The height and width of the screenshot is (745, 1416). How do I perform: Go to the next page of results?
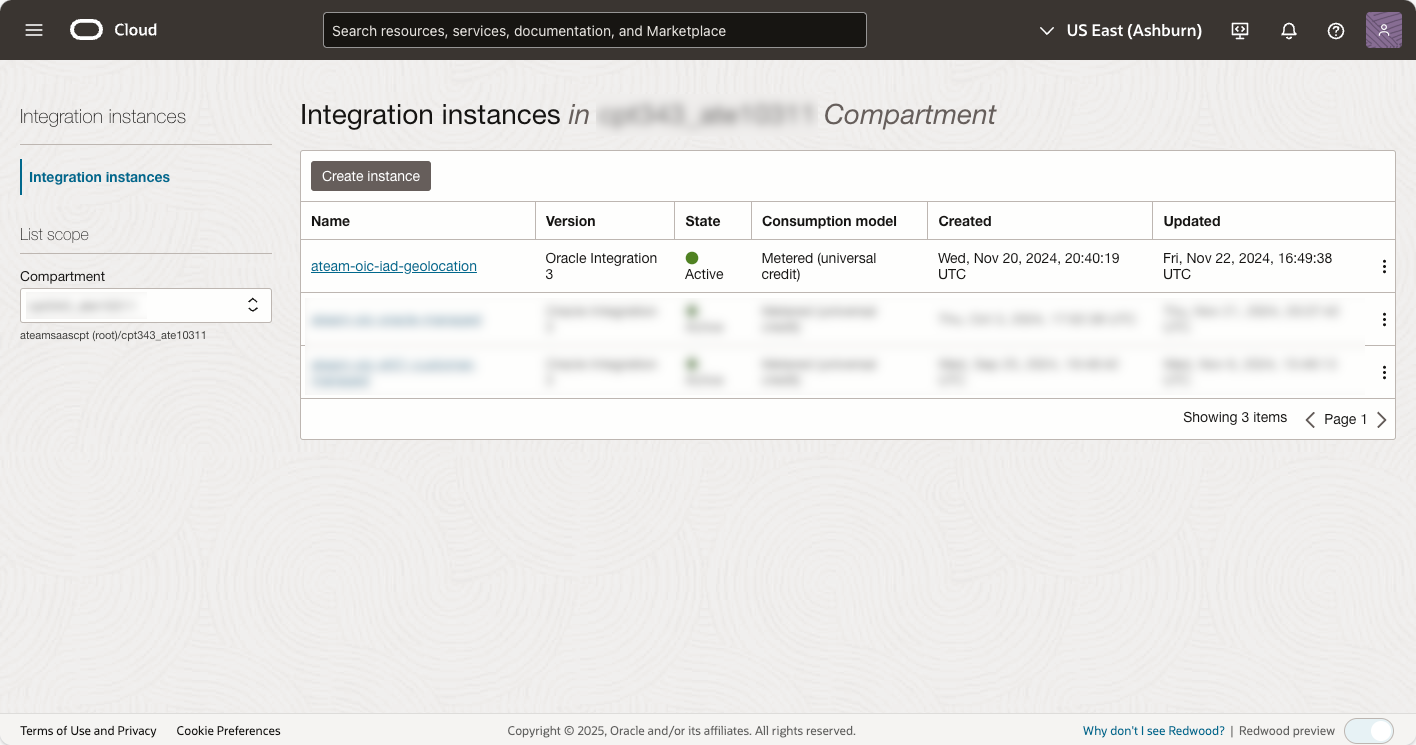[x=1382, y=420]
